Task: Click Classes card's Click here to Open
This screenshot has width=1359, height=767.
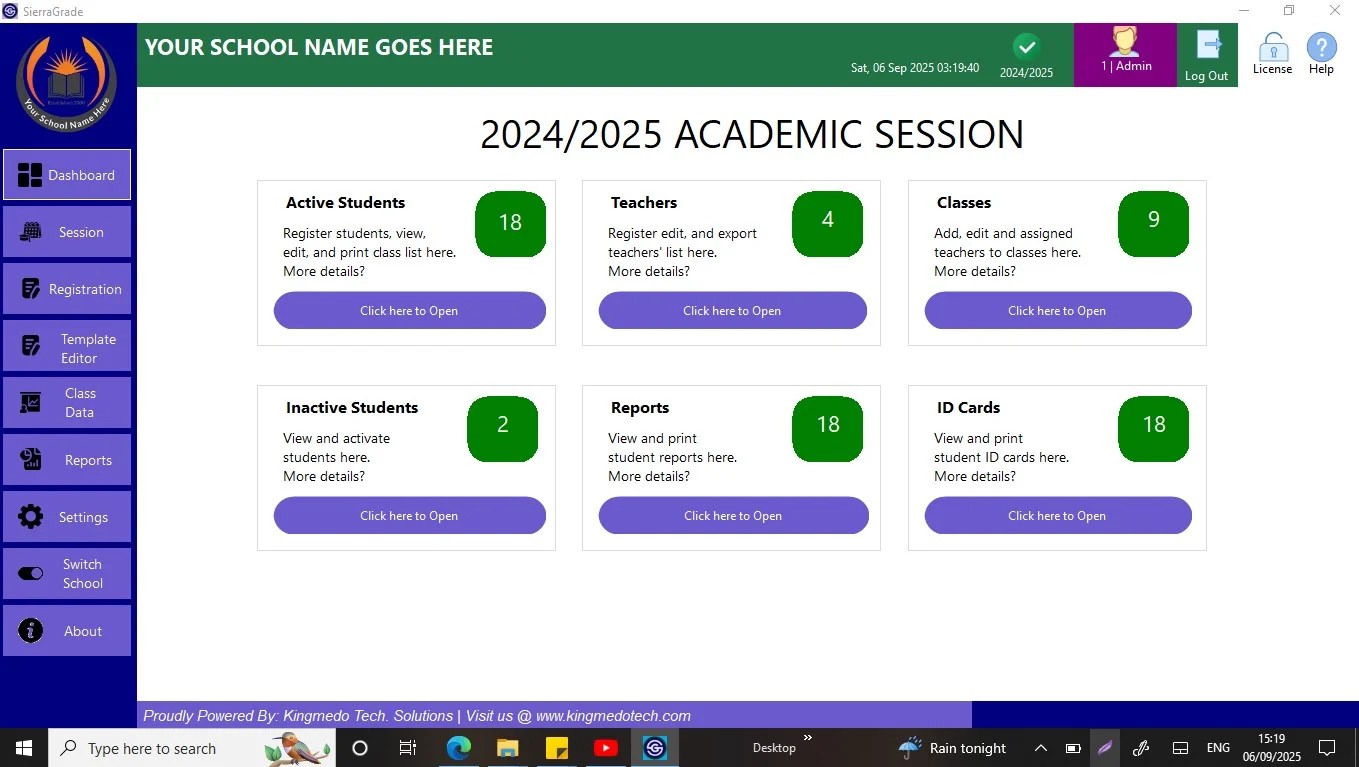Action: [1058, 311]
